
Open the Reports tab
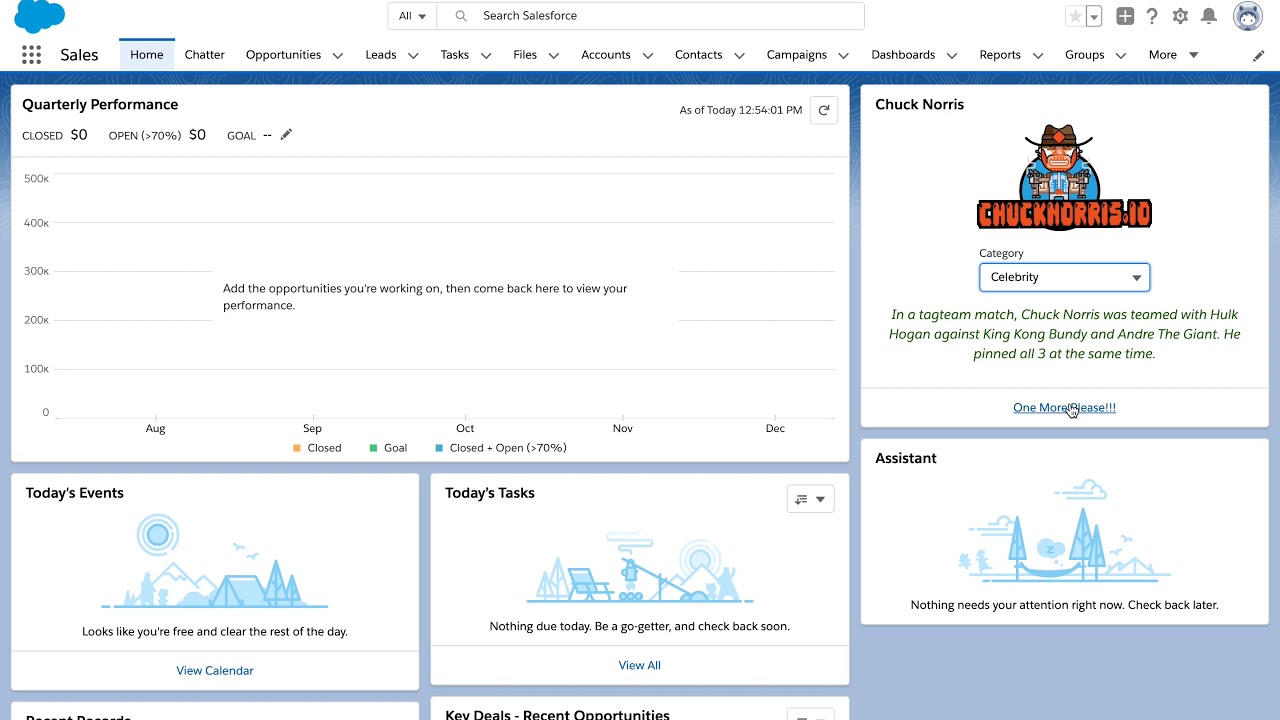pos(1000,55)
